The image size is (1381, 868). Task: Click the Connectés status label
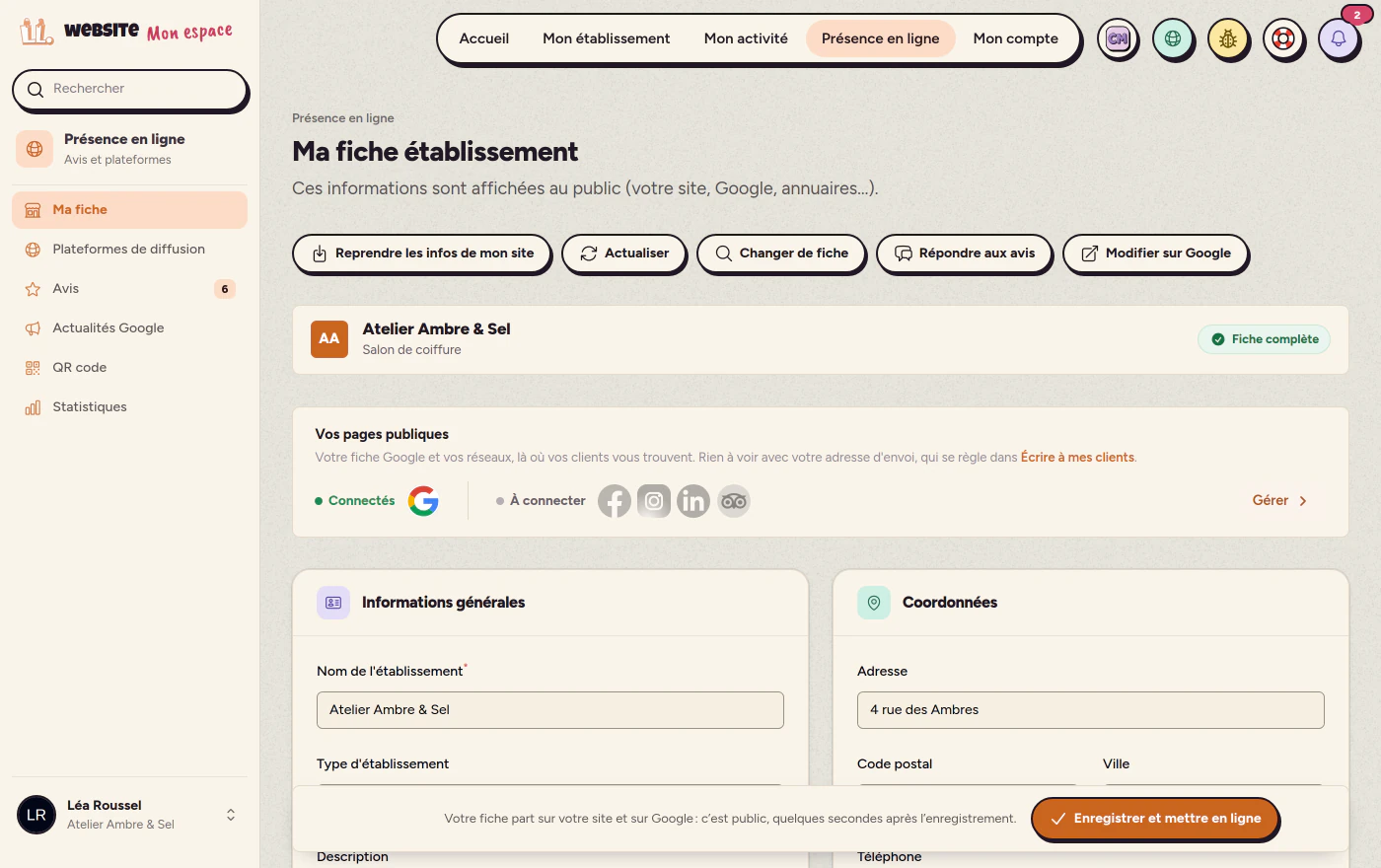[x=355, y=501]
